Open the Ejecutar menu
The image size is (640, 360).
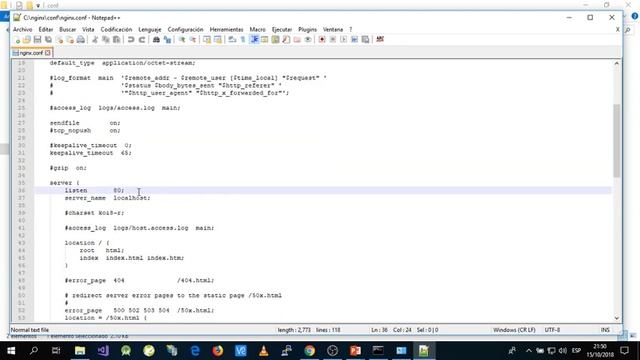coord(282,29)
